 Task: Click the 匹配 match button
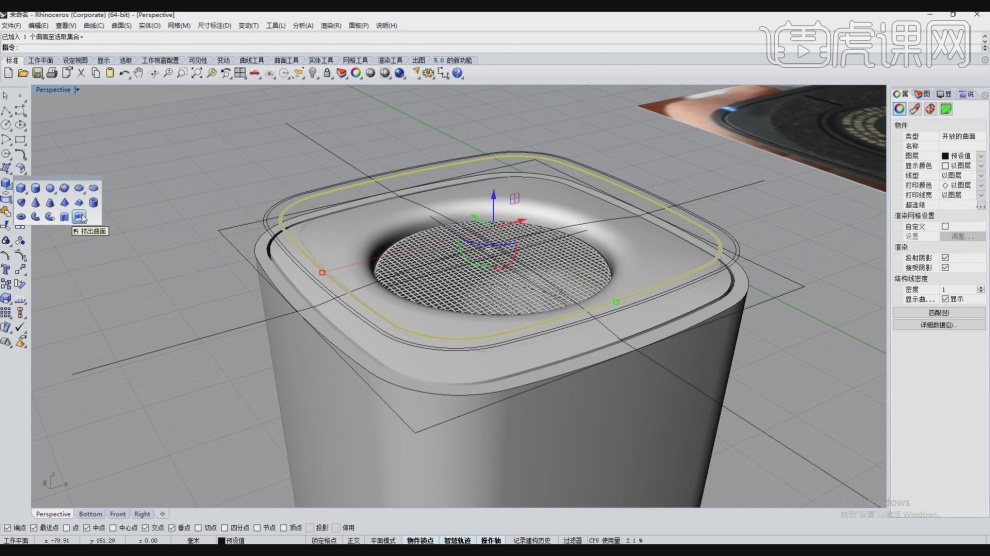pos(938,312)
